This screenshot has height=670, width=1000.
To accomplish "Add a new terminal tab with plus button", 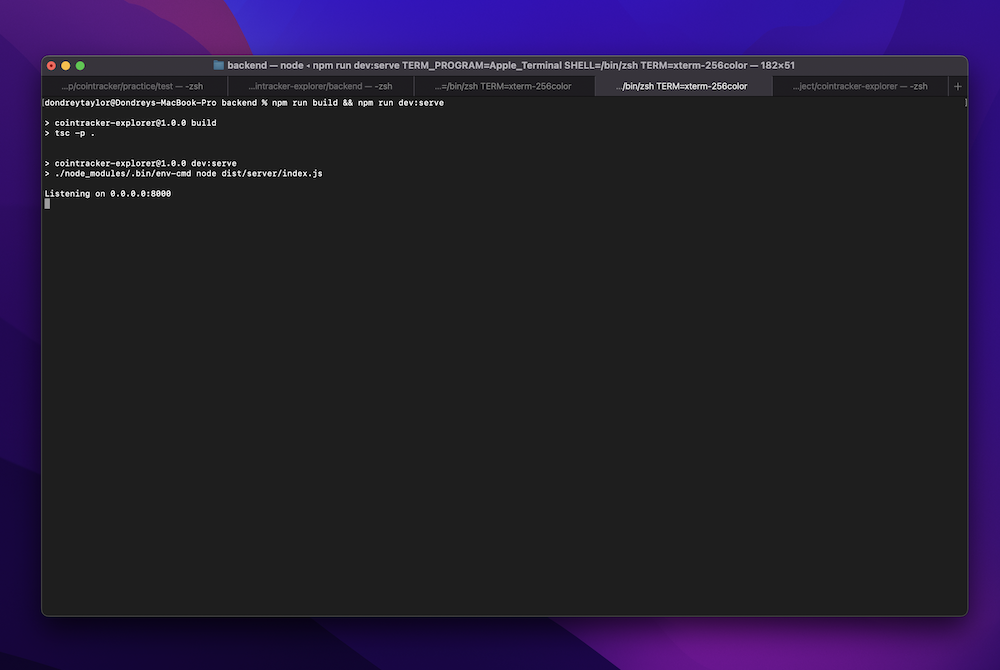I will [957, 86].
